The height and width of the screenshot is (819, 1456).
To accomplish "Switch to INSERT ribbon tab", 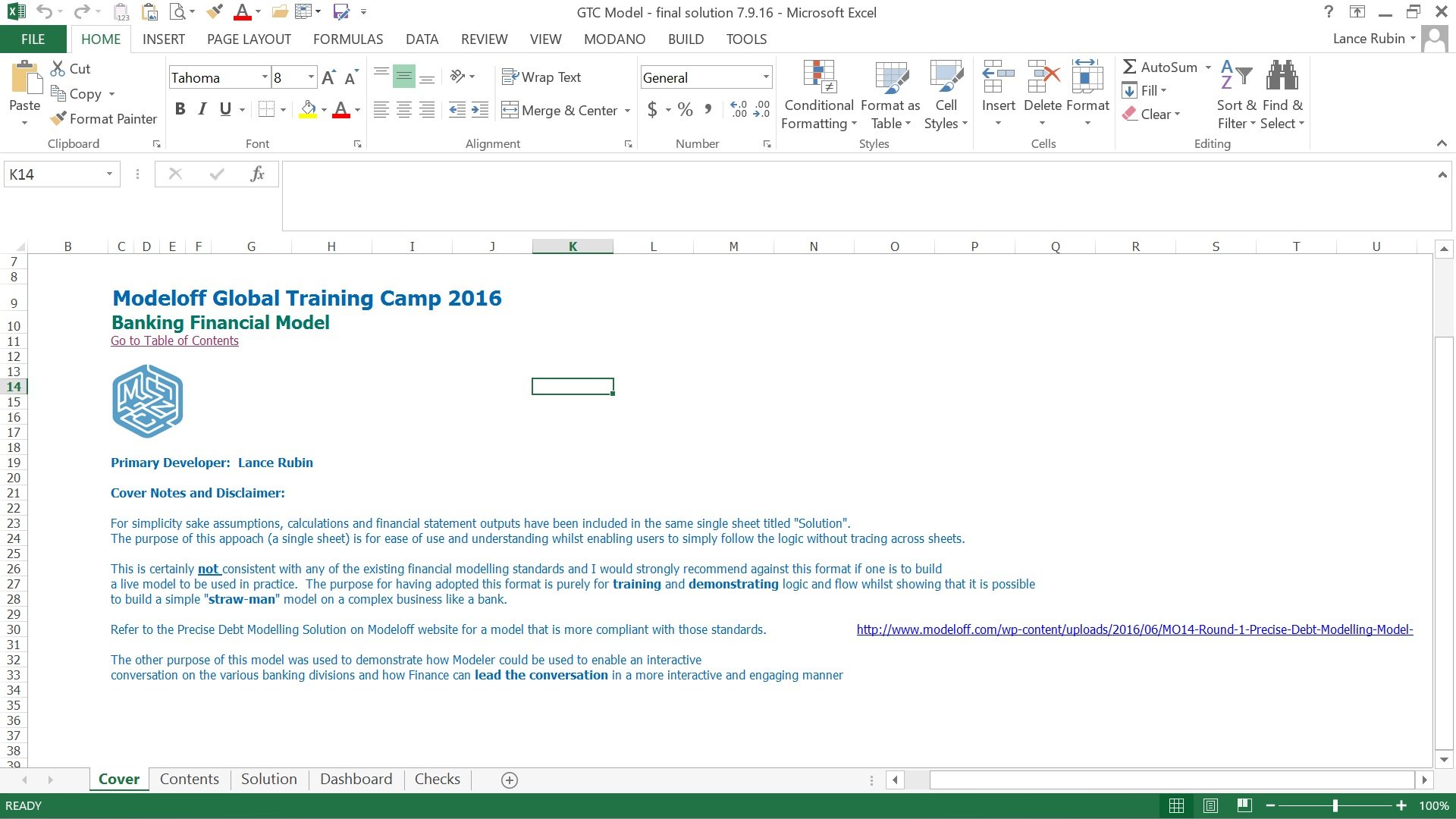I will point(163,39).
